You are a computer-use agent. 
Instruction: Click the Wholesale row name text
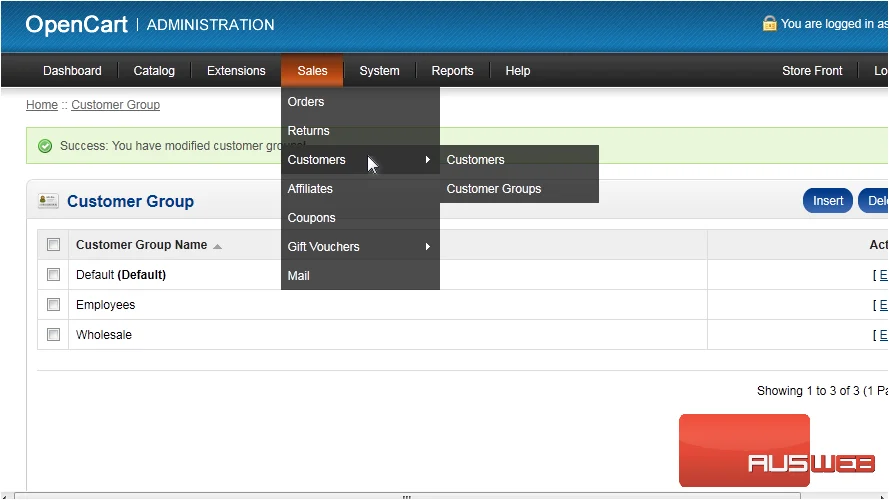[x=104, y=335]
